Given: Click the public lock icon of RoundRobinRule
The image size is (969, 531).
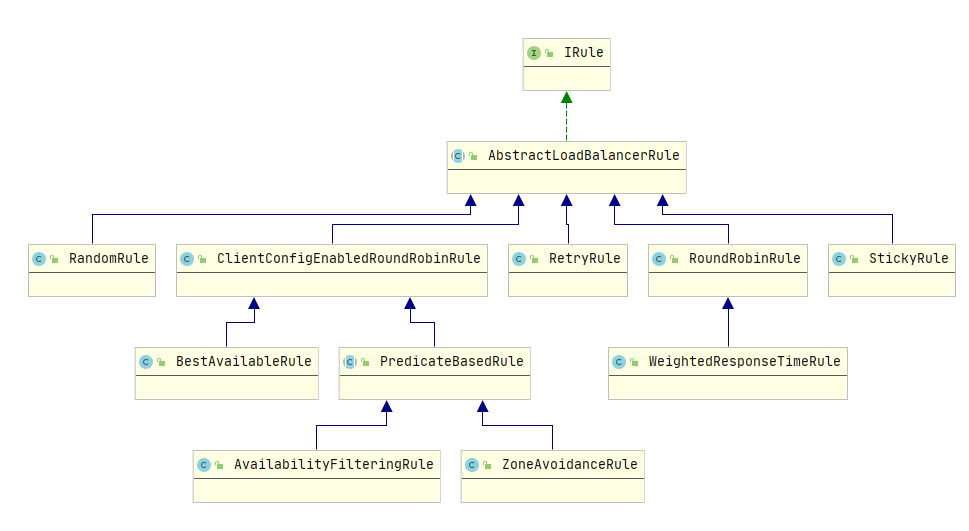Looking at the screenshot, I should point(674,260).
